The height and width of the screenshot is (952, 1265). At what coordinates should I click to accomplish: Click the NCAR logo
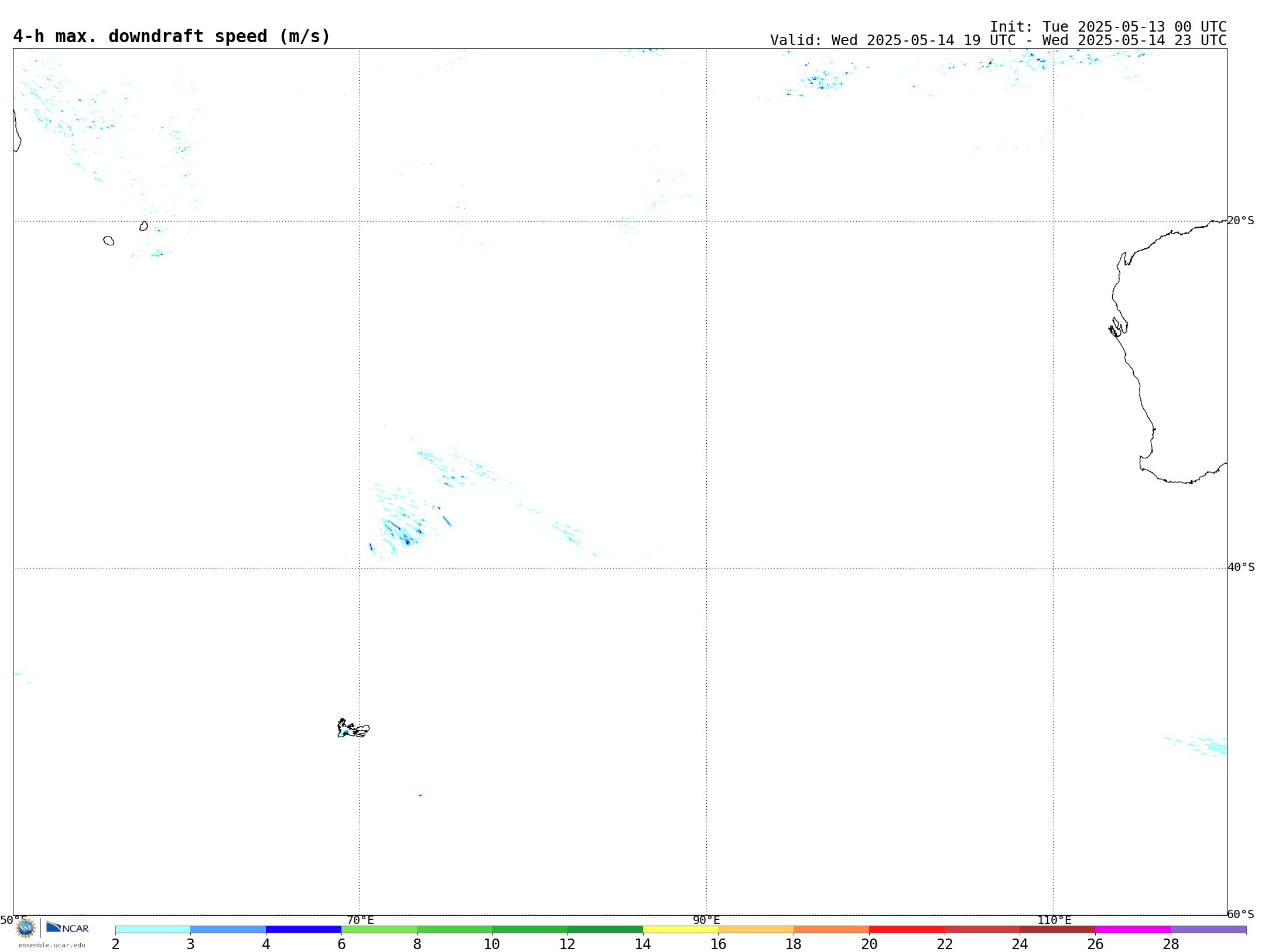point(67,927)
